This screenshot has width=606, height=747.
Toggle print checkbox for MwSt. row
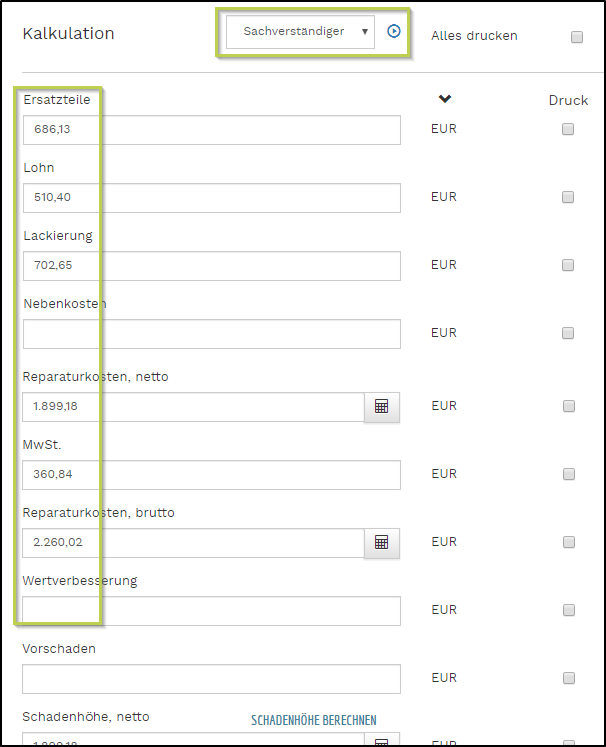tap(568, 474)
